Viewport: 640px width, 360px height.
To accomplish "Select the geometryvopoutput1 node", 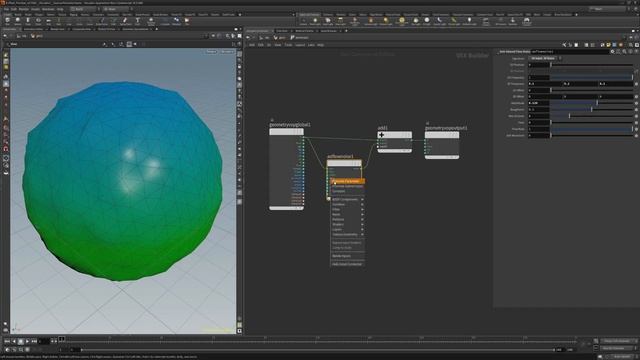I will click(442, 135).
